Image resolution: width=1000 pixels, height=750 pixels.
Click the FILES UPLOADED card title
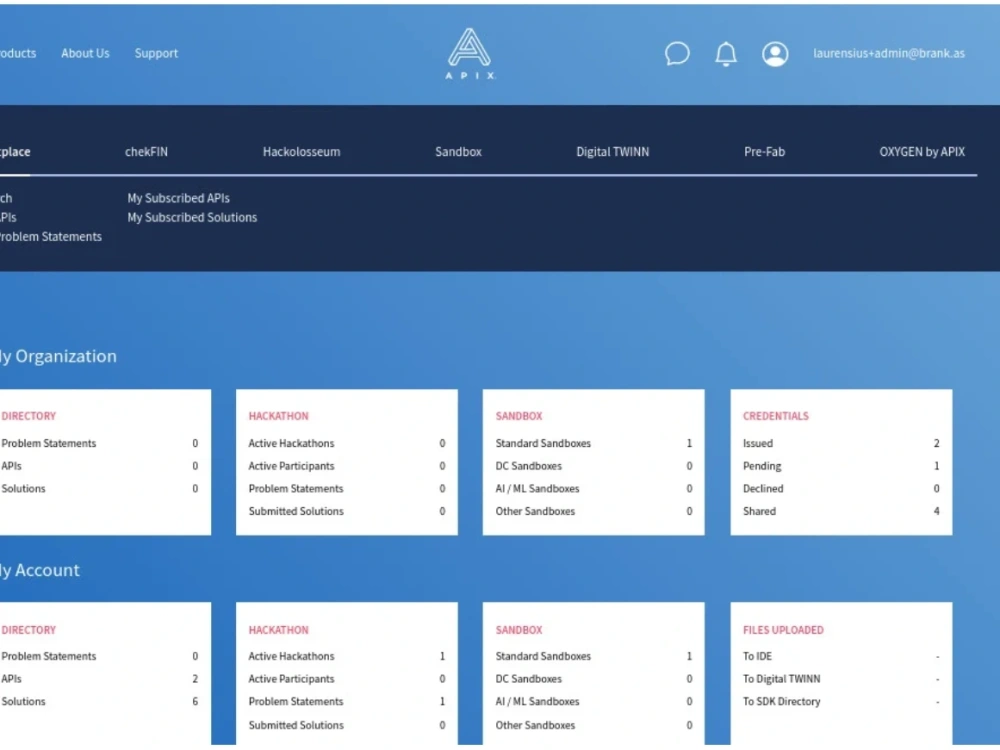(x=783, y=629)
